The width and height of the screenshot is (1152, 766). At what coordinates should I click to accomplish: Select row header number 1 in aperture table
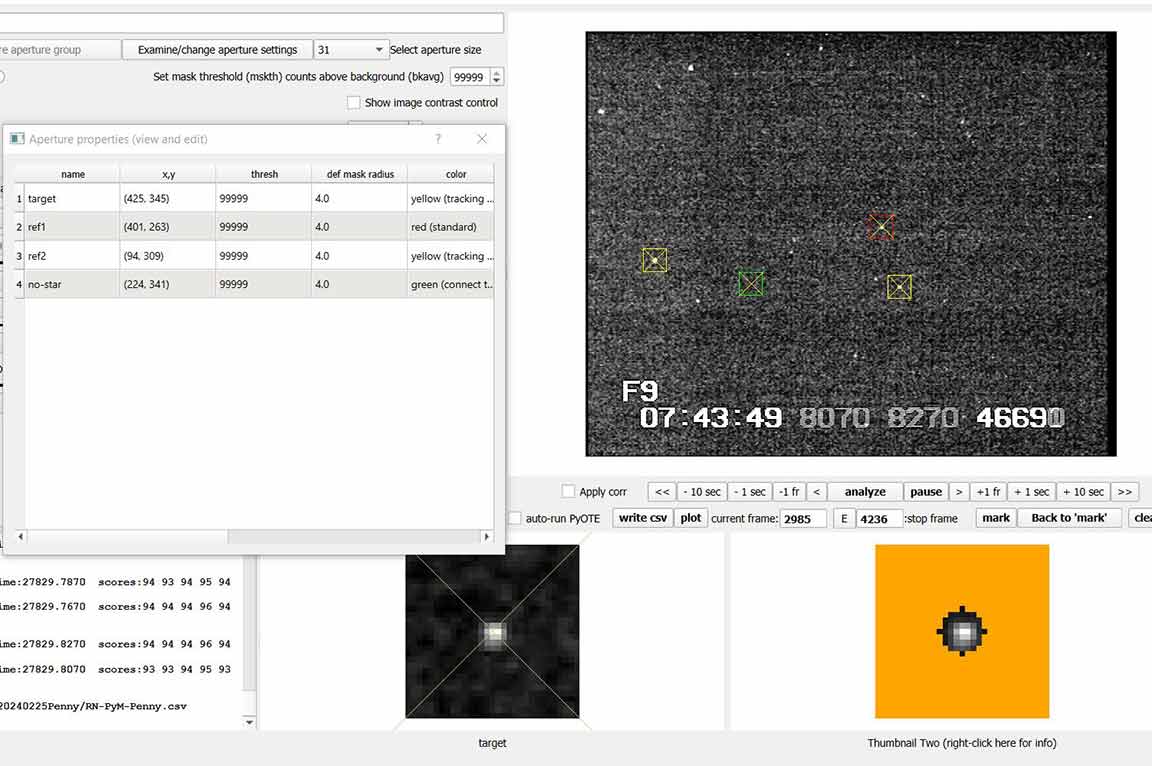[x=20, y=198]
